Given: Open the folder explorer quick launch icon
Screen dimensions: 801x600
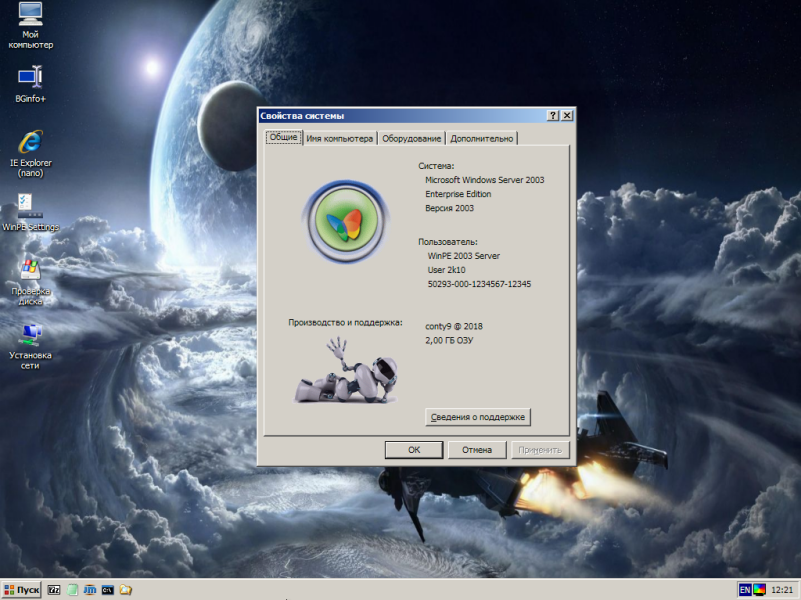Looking at the screenshot, I should click(x=126, y=590).
